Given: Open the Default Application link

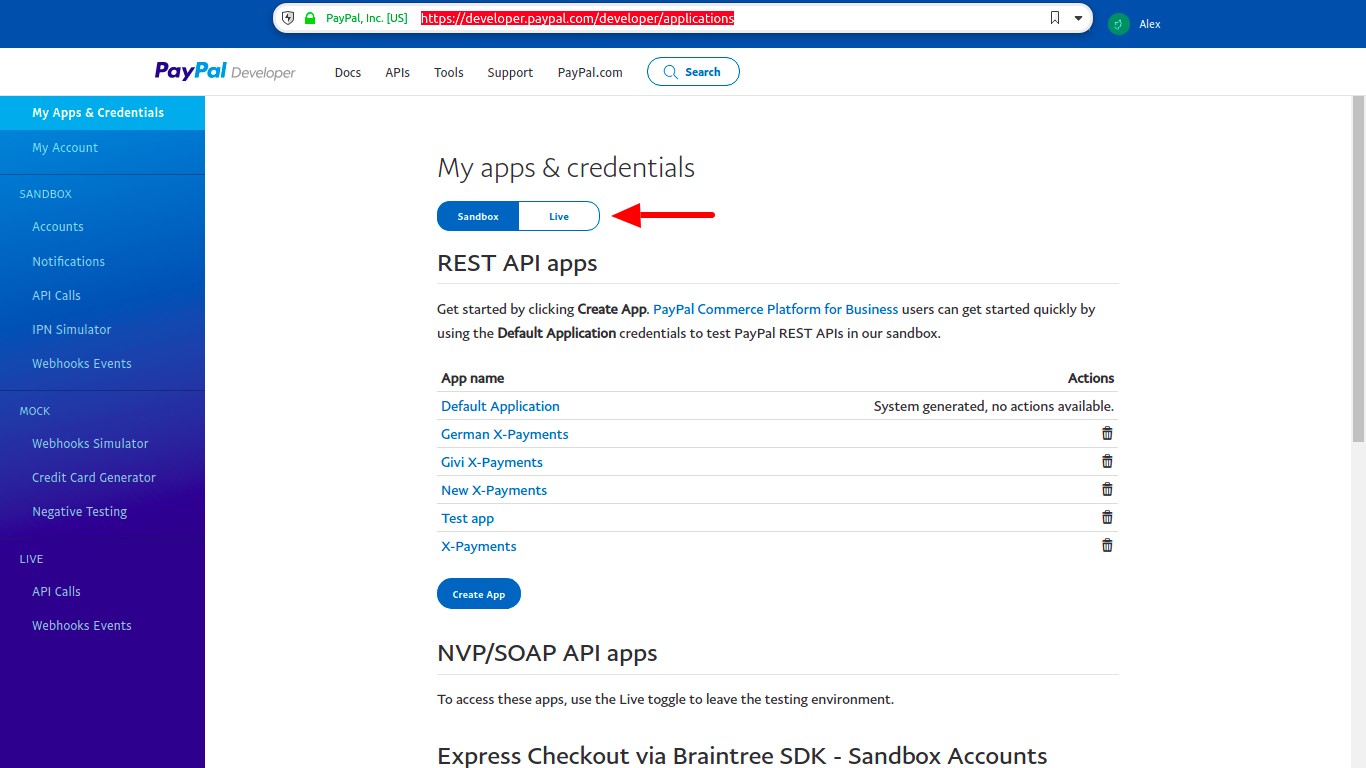Looking at the screenshot, I should tap(500, 406).
